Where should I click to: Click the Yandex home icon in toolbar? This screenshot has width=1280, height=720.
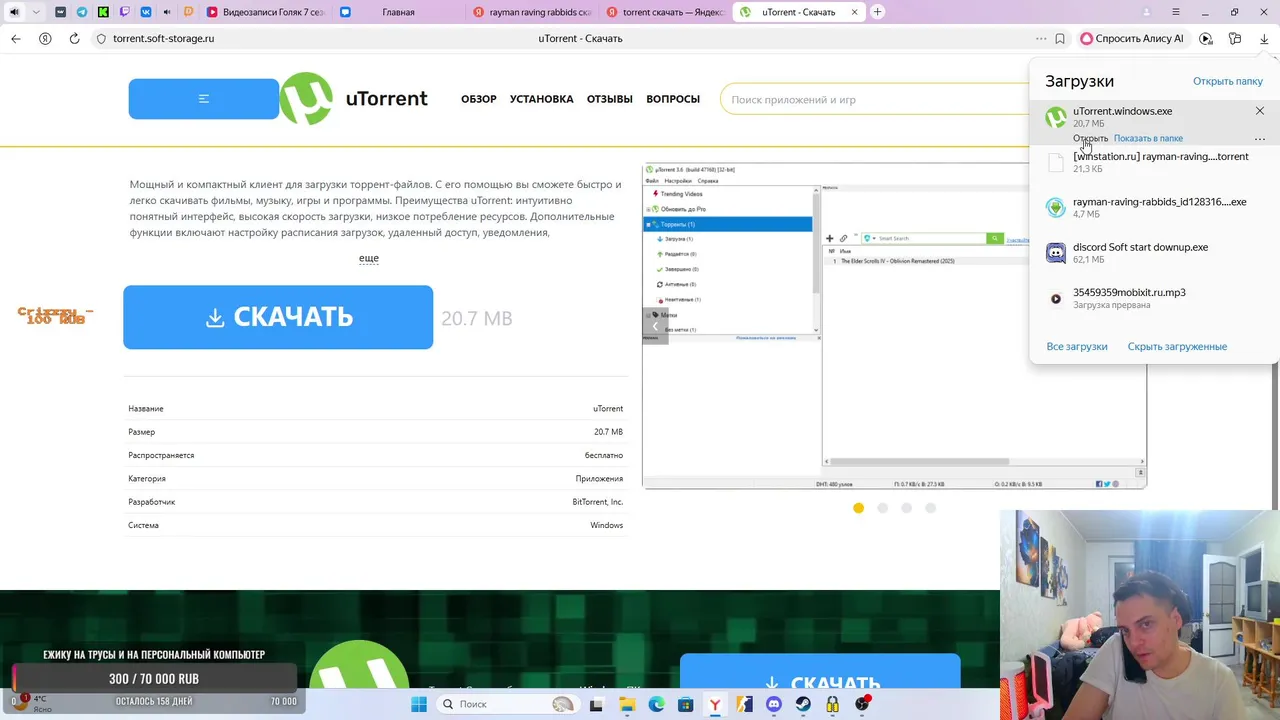point(45,38)
